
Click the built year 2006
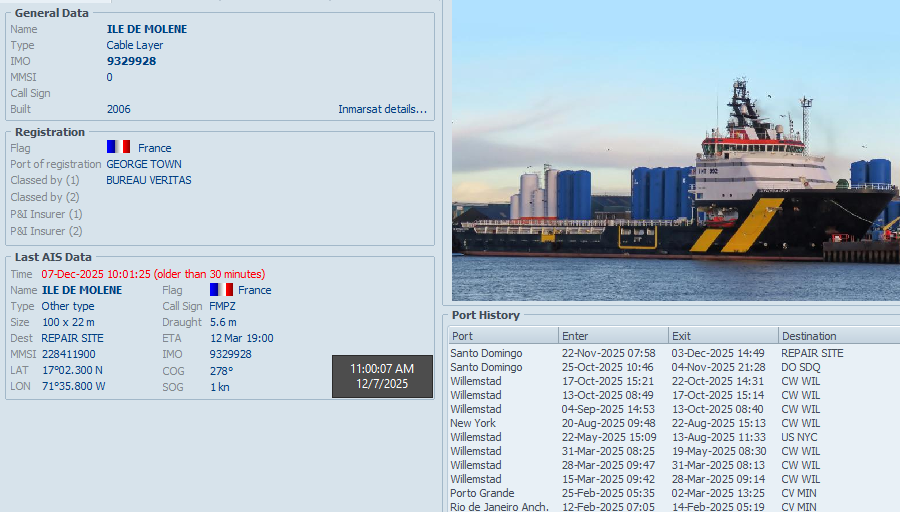pos(119,109)
